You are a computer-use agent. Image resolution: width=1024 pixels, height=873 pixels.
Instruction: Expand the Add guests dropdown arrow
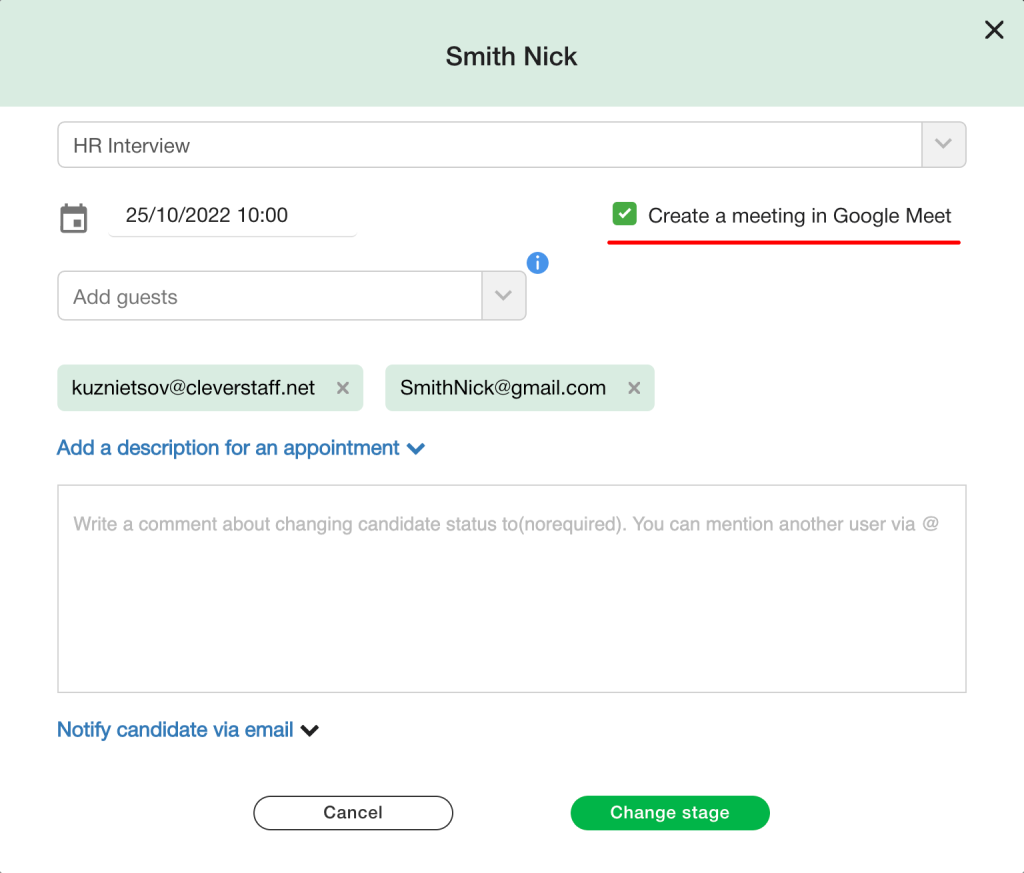tap(504, 297)
